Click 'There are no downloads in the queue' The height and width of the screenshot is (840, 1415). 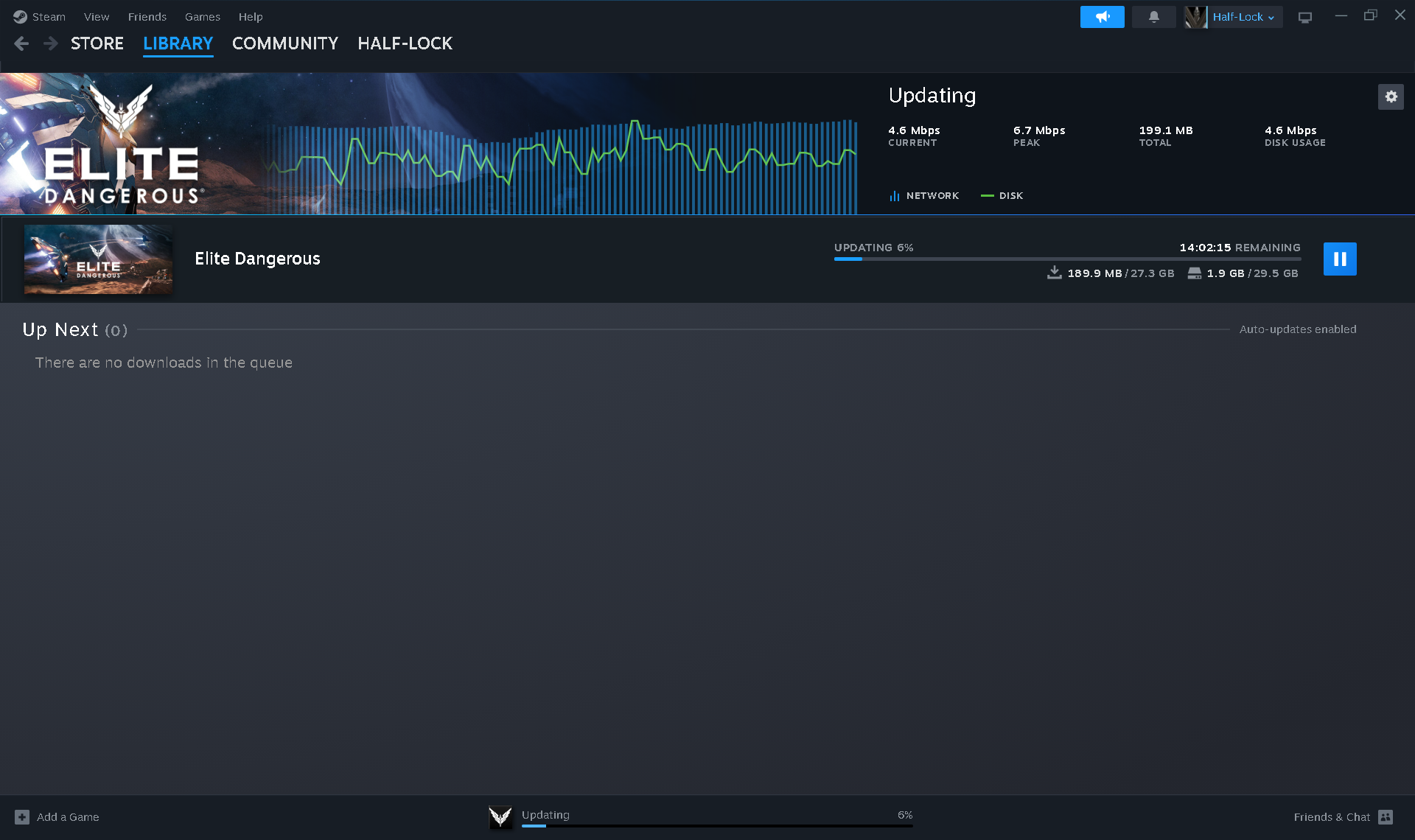(x=164, y=363)
